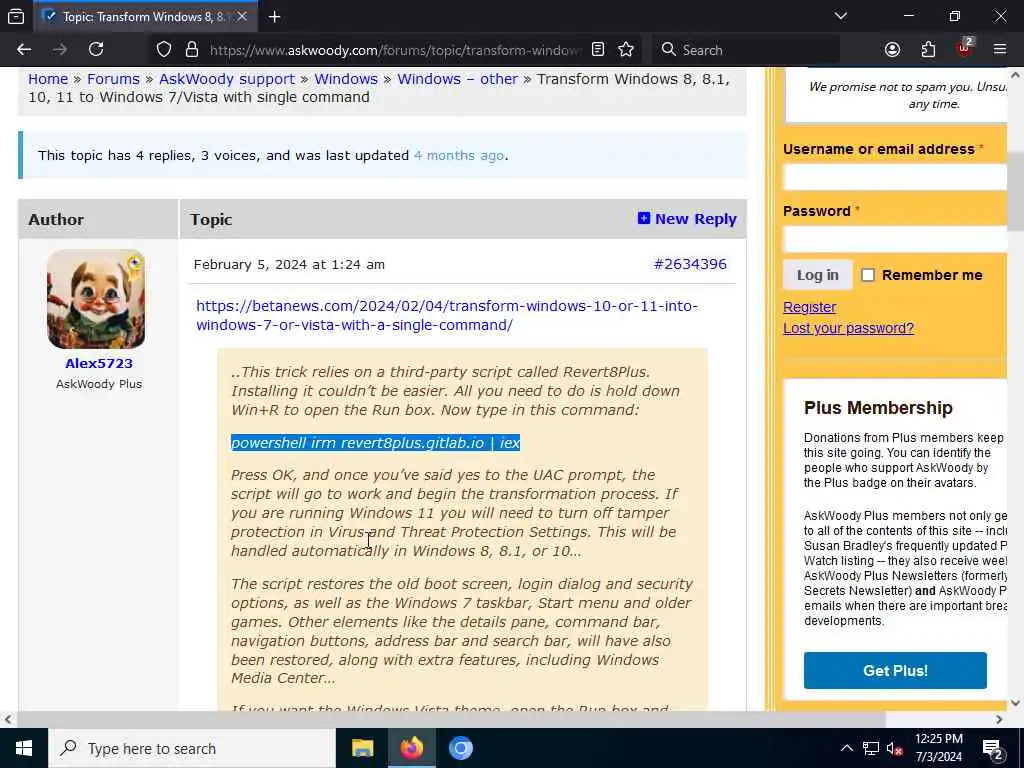Click the horizontal scrollbar thumb
Screen dimensions: 1024x768
tap(451, 719)
